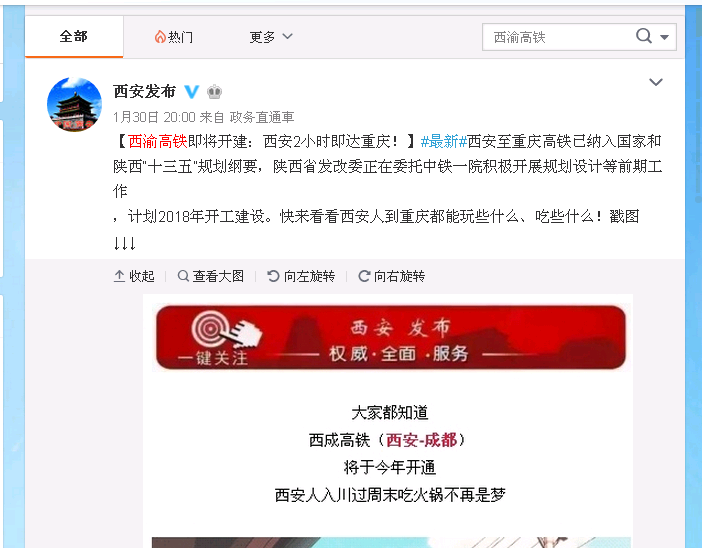This screenshot has width=702, height=548.
Task: Click the crown membership icon
Action: pyautogui.click(x=214, y=92)
